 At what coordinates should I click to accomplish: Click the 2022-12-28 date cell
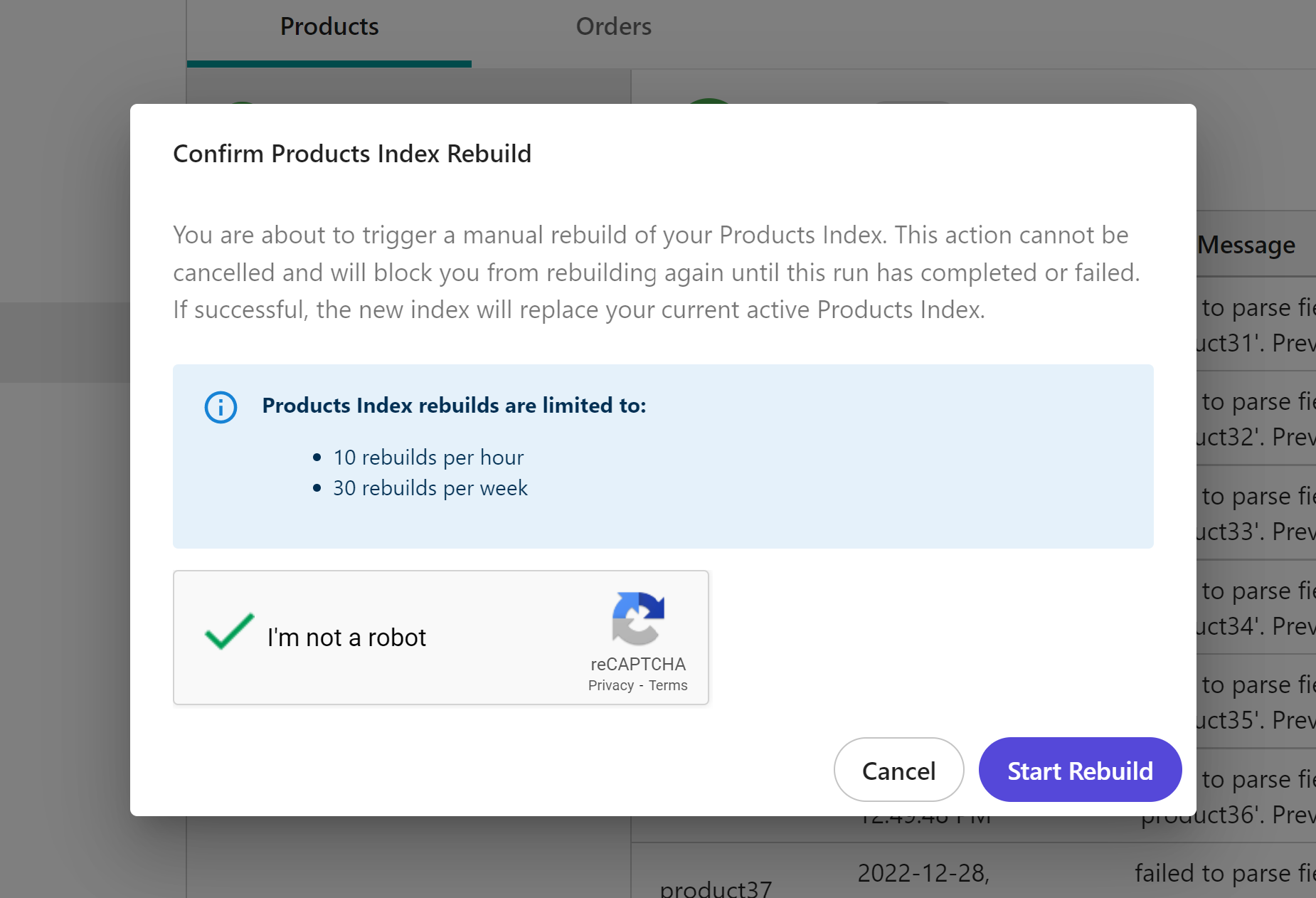pos(923,873)
